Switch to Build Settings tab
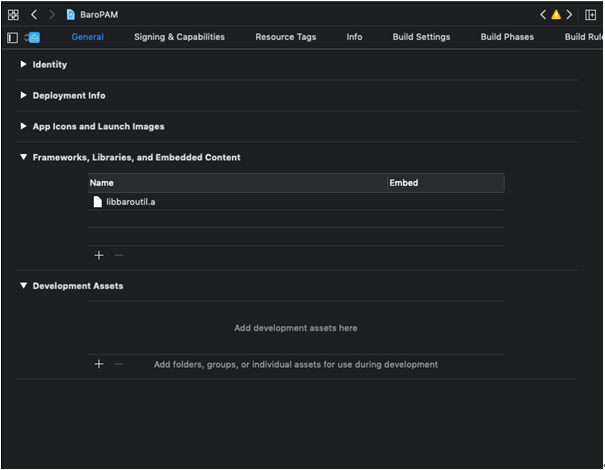This screenshot has width=605, height=470. coord(421,37)
